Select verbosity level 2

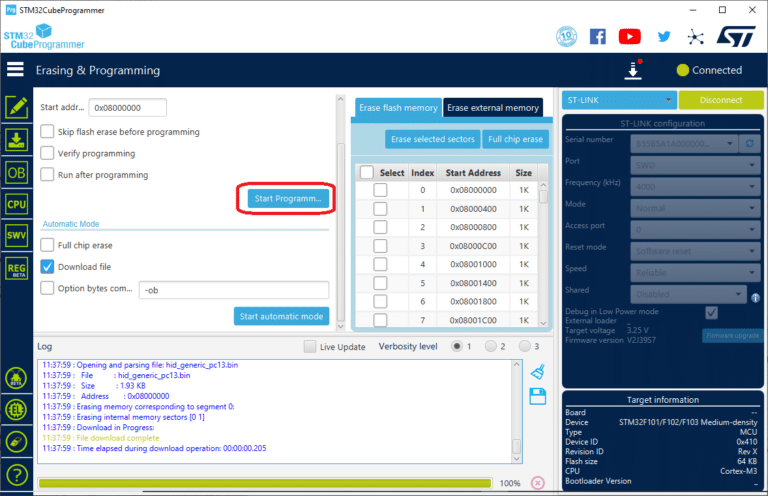click(491, 346)
